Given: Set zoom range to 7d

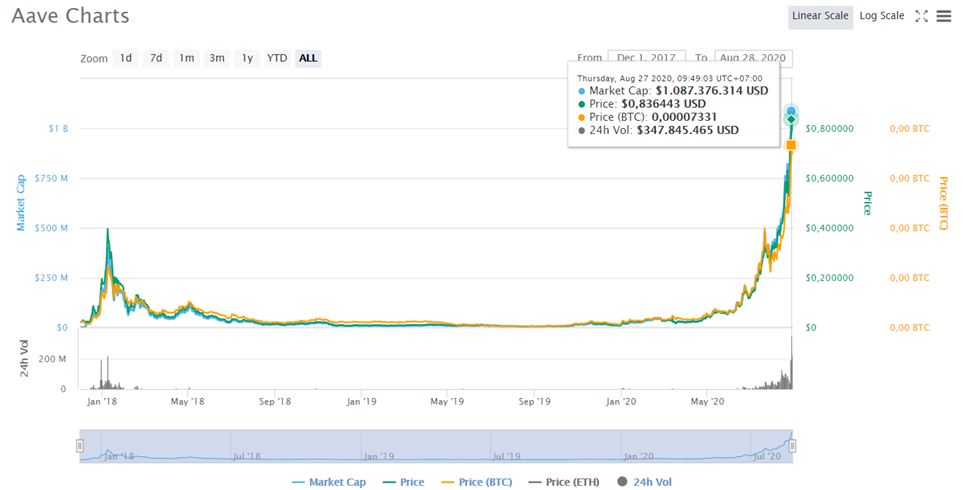Looking at the screenshot, I should click(156, 58).
